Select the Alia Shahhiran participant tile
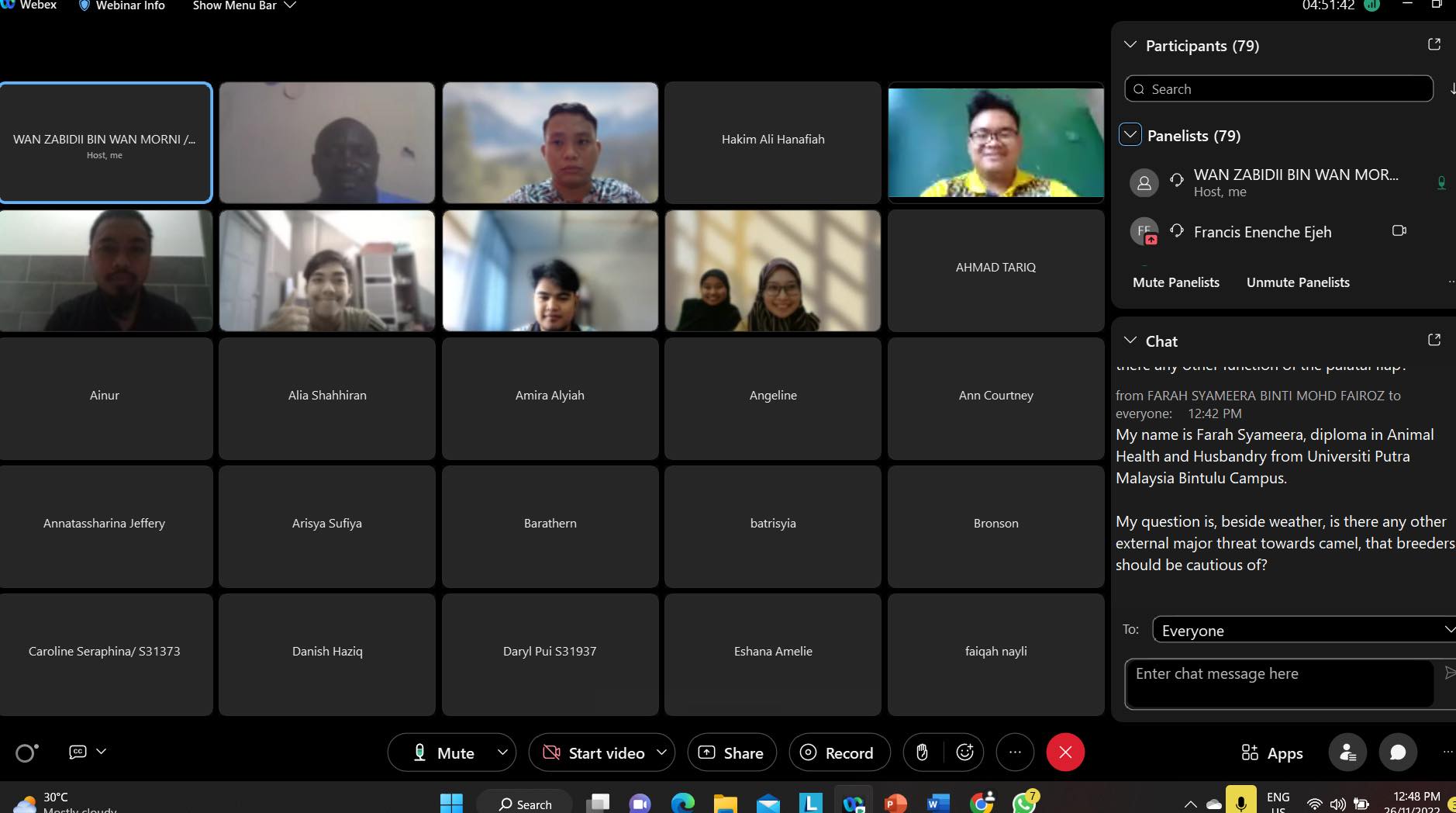 327,399
